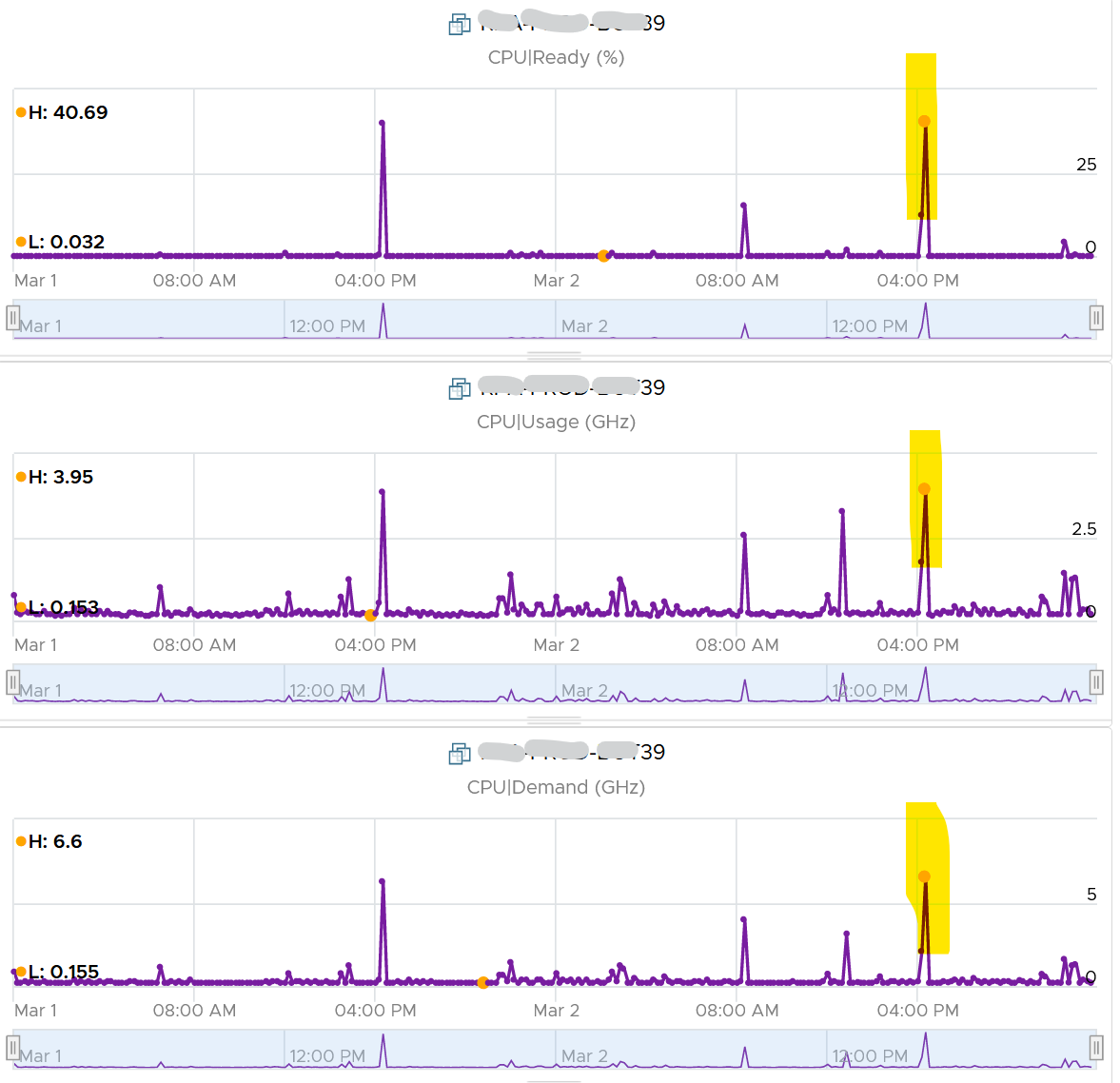Click the VM icon above CPU|Usage chart
Viewport: 1120px width, 1083px height.
click(x=460, y=388)
